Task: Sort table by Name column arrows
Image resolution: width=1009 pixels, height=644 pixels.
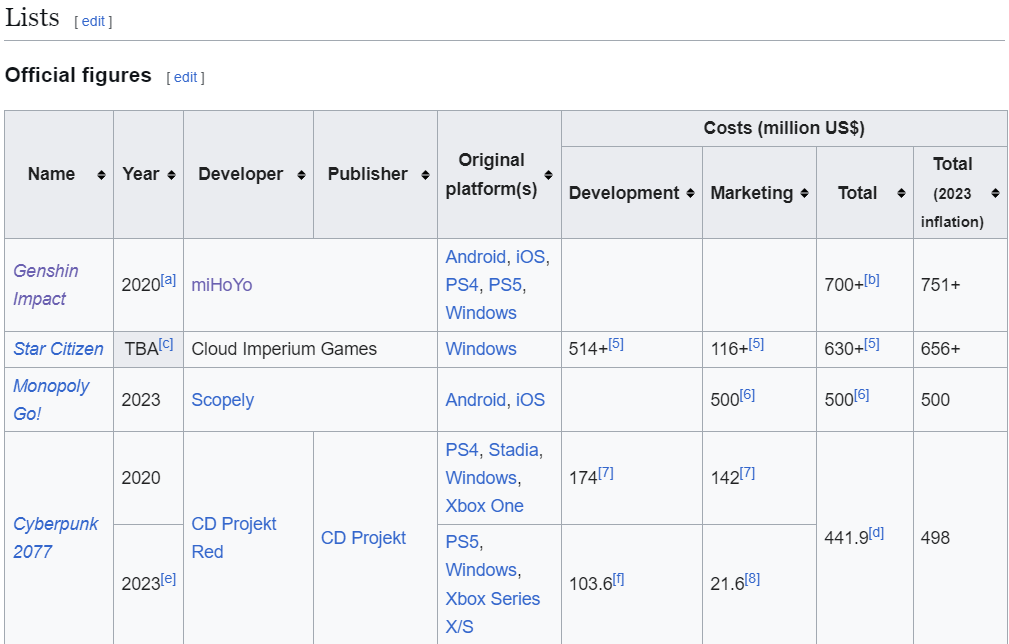Action: click(101, 175)
